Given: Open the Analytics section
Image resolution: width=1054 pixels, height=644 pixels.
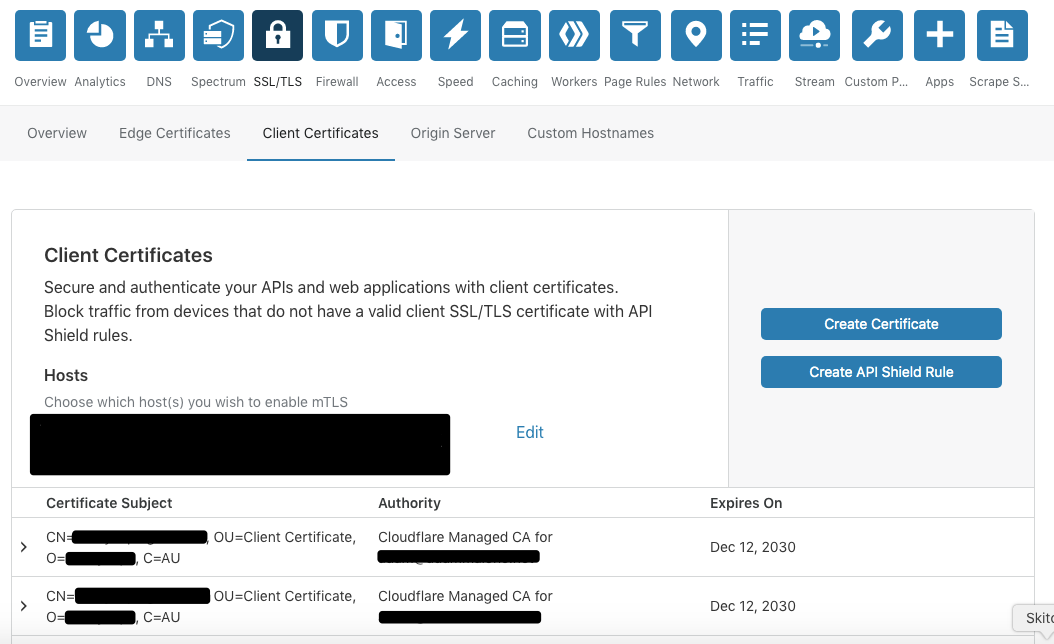Looking at the screenshot, I should [99, 34].
